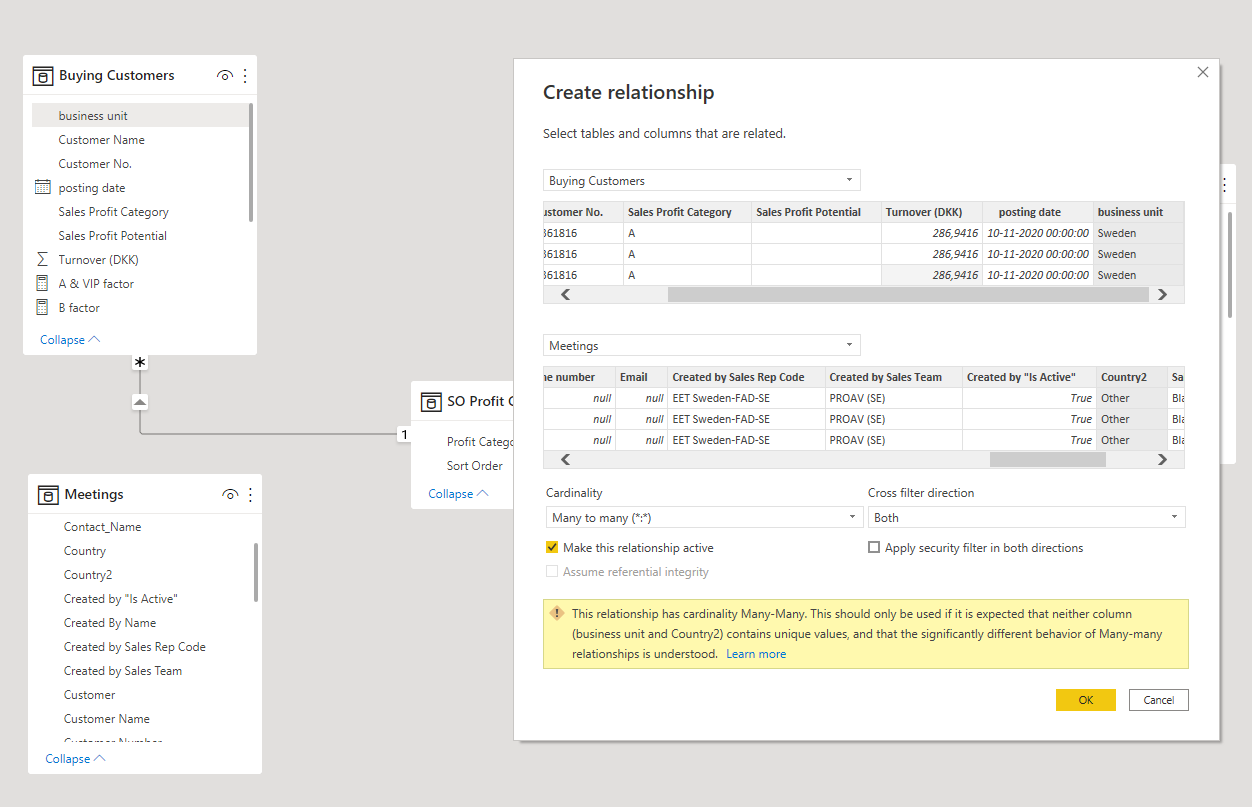The image size is (1252, 807).
Task: Click the SO Profit table icon
Action: 431,402
